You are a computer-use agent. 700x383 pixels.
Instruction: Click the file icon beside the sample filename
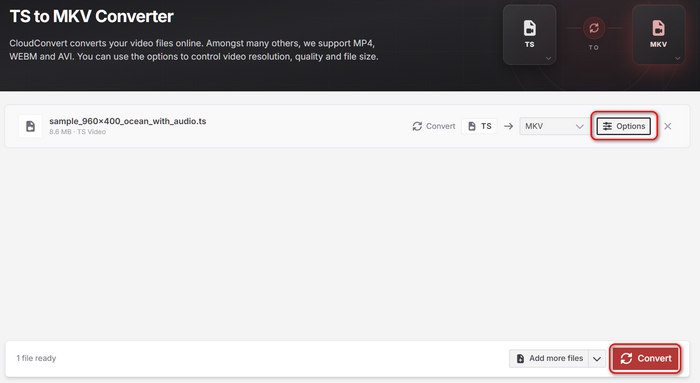(x=30, y=126)
